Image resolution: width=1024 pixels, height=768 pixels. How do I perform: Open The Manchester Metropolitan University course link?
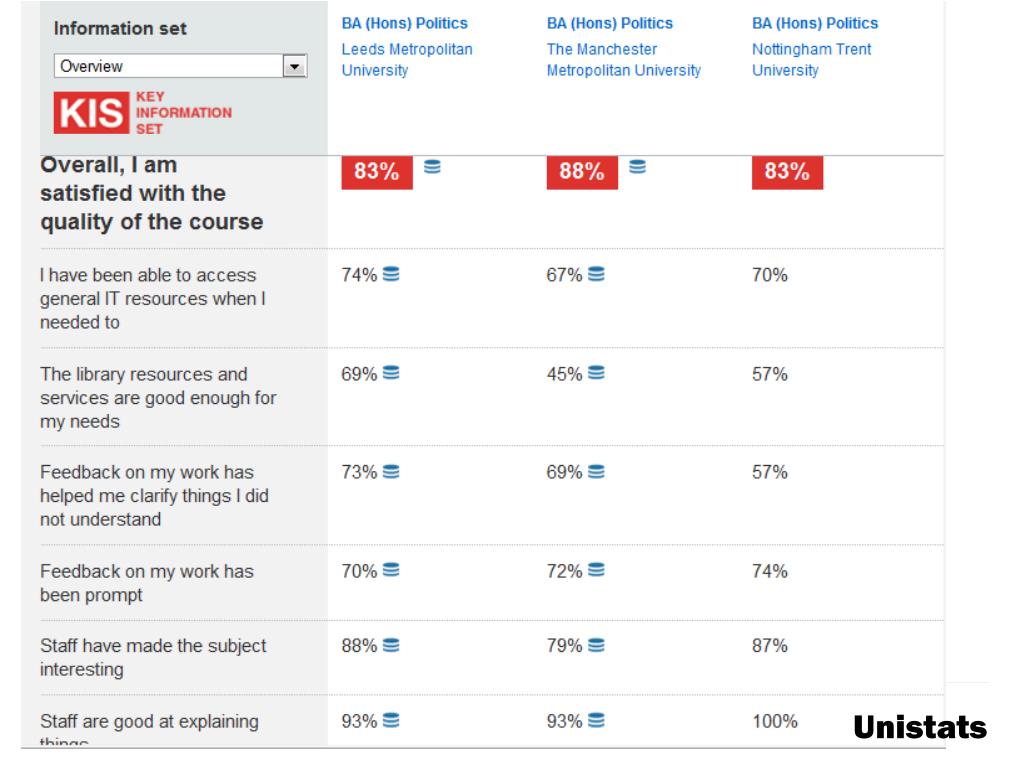[x=624, y=47]
